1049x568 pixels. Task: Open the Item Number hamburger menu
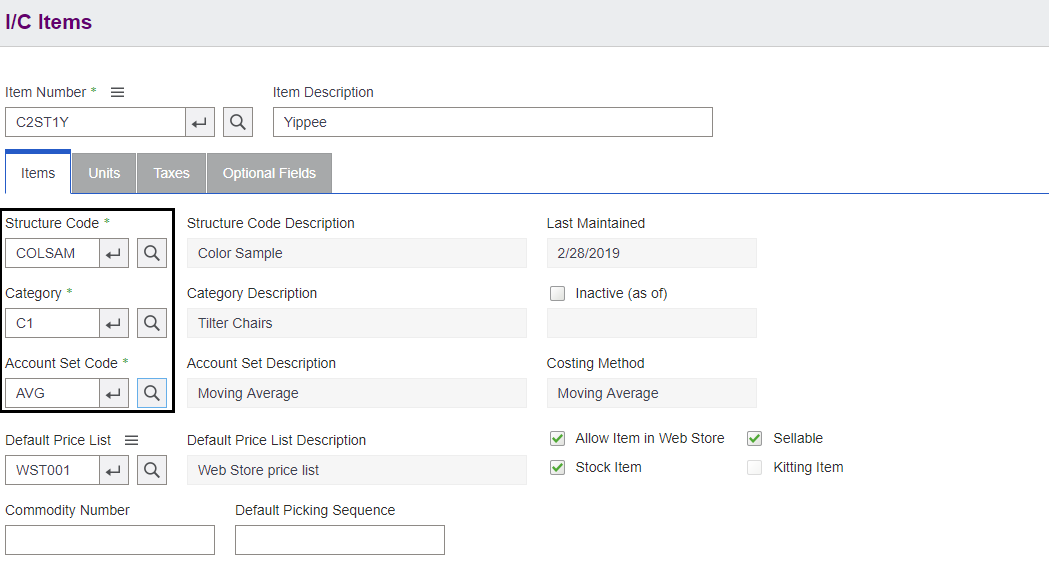tap(117, 92)
